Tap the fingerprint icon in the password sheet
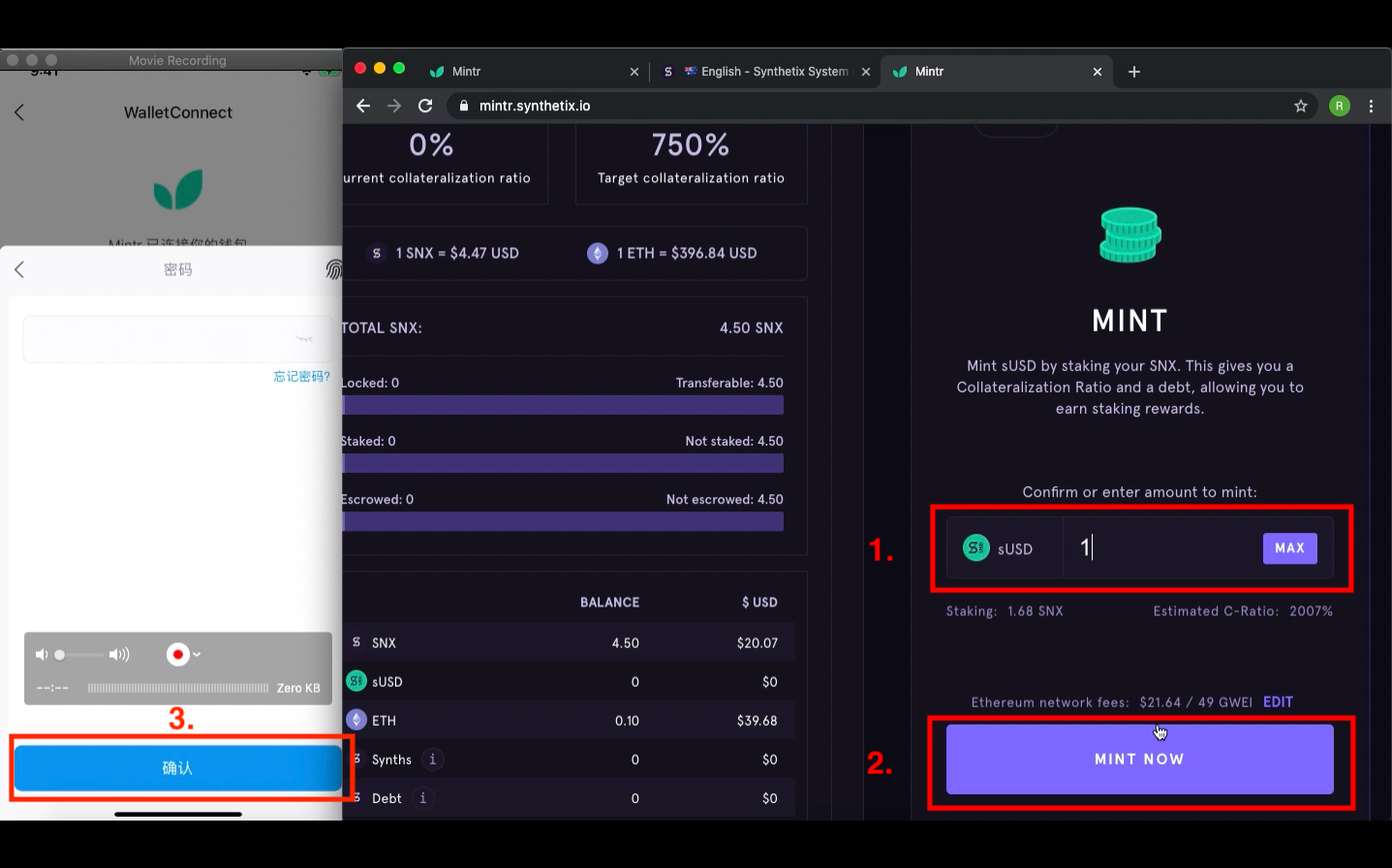 click(x=334, y=269)
